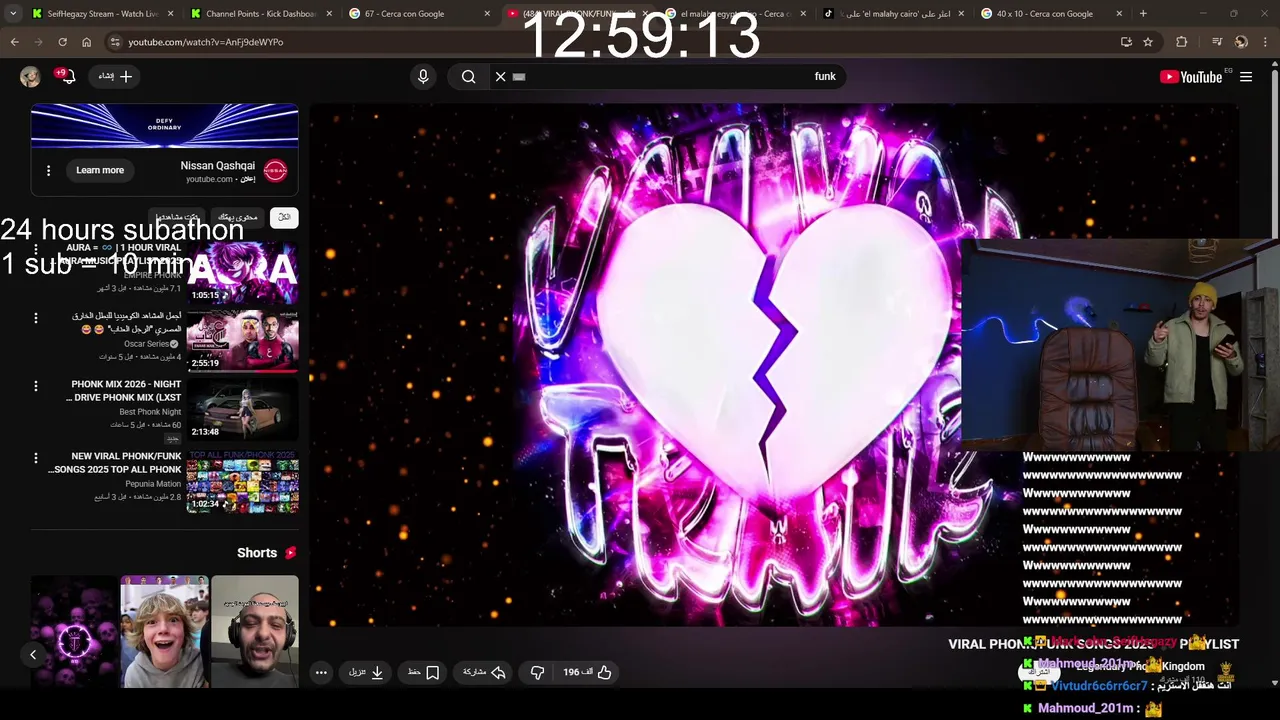Viewport: 1280px width, 720px height.
Task: Click the browser back arrow
Action: click(x=14, y=42)
